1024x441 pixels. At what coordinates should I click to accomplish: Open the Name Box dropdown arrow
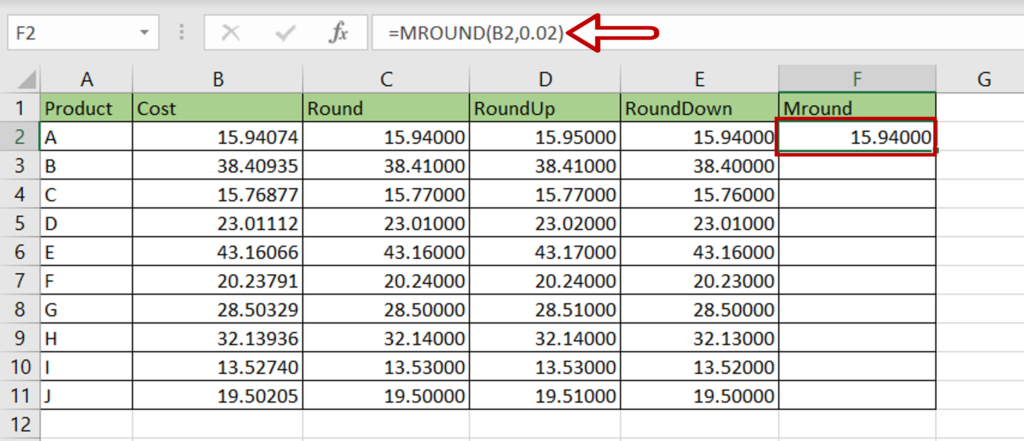click(x=144, y=33)
